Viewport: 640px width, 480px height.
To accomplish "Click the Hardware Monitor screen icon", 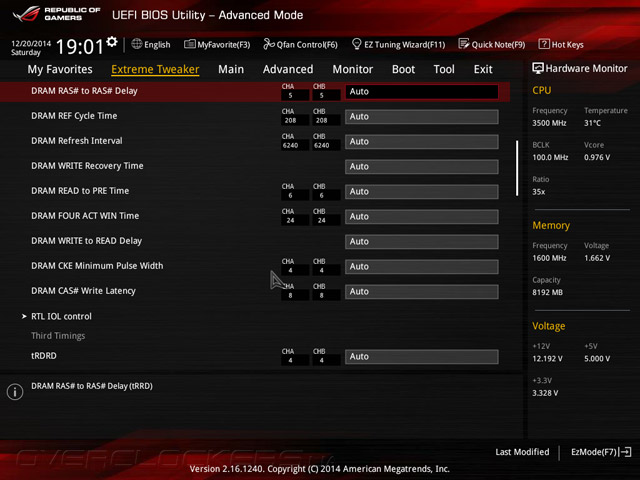I will click(x=538, y=68).
